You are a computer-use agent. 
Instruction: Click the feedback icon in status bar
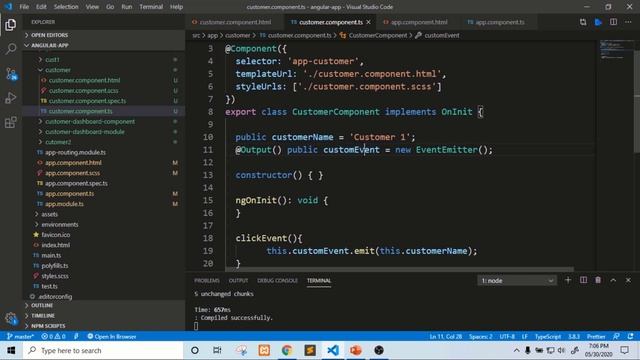616,336
